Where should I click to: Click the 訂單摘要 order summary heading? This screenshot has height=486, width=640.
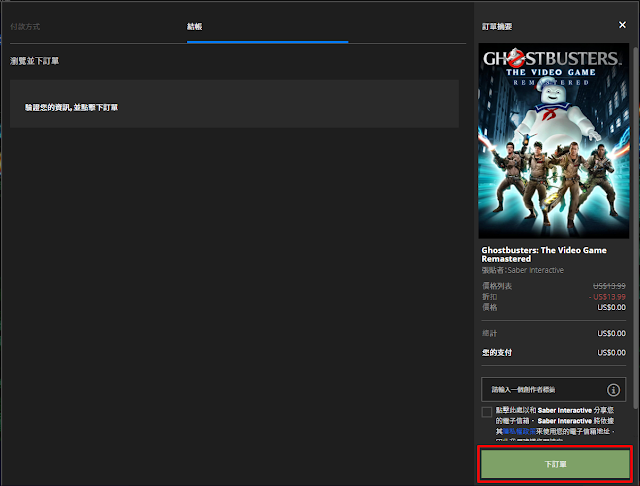(x=497, y=27)
